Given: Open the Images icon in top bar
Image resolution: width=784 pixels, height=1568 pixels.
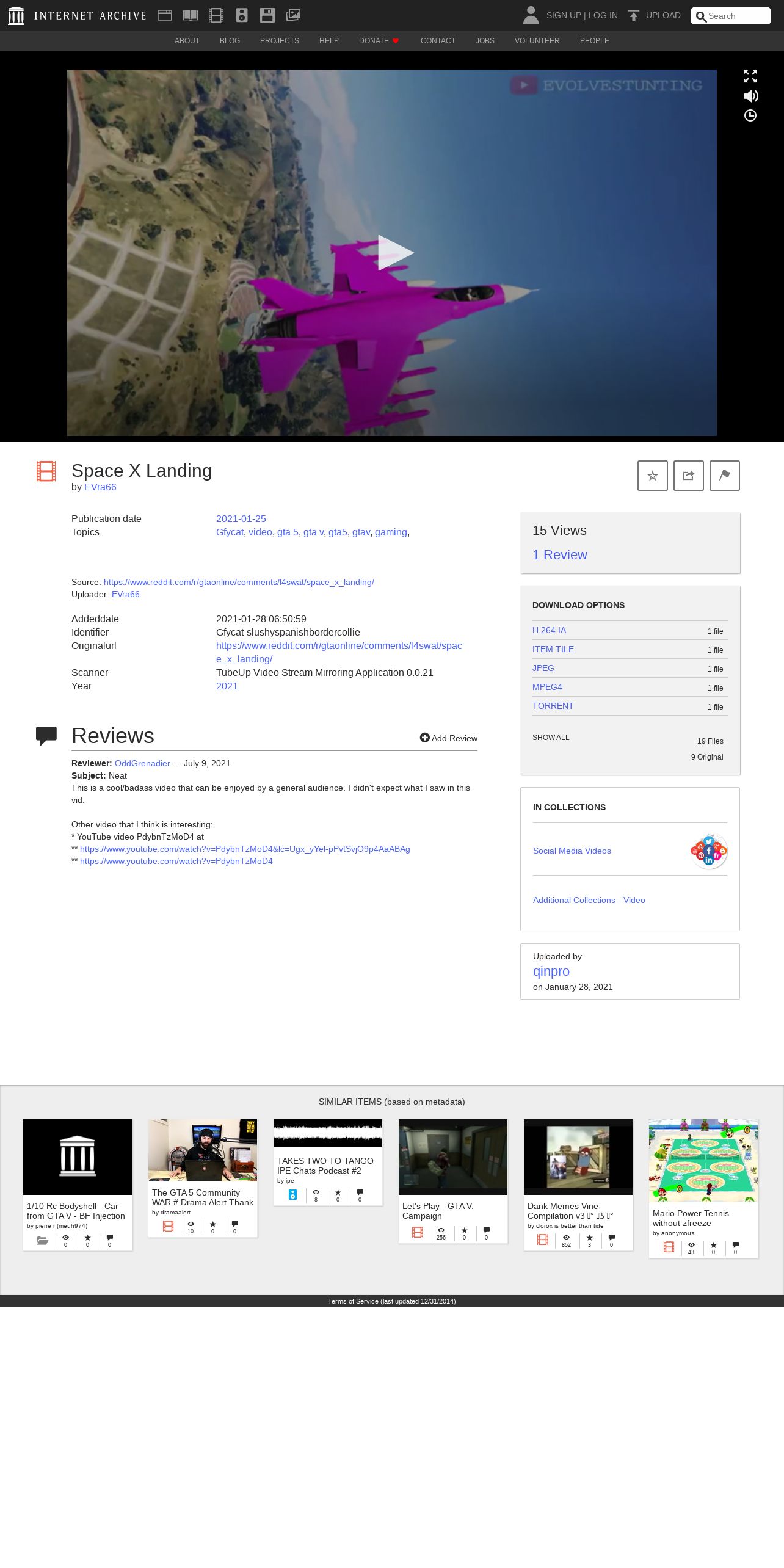Looking at the screenshot, I should click(293, 15).
